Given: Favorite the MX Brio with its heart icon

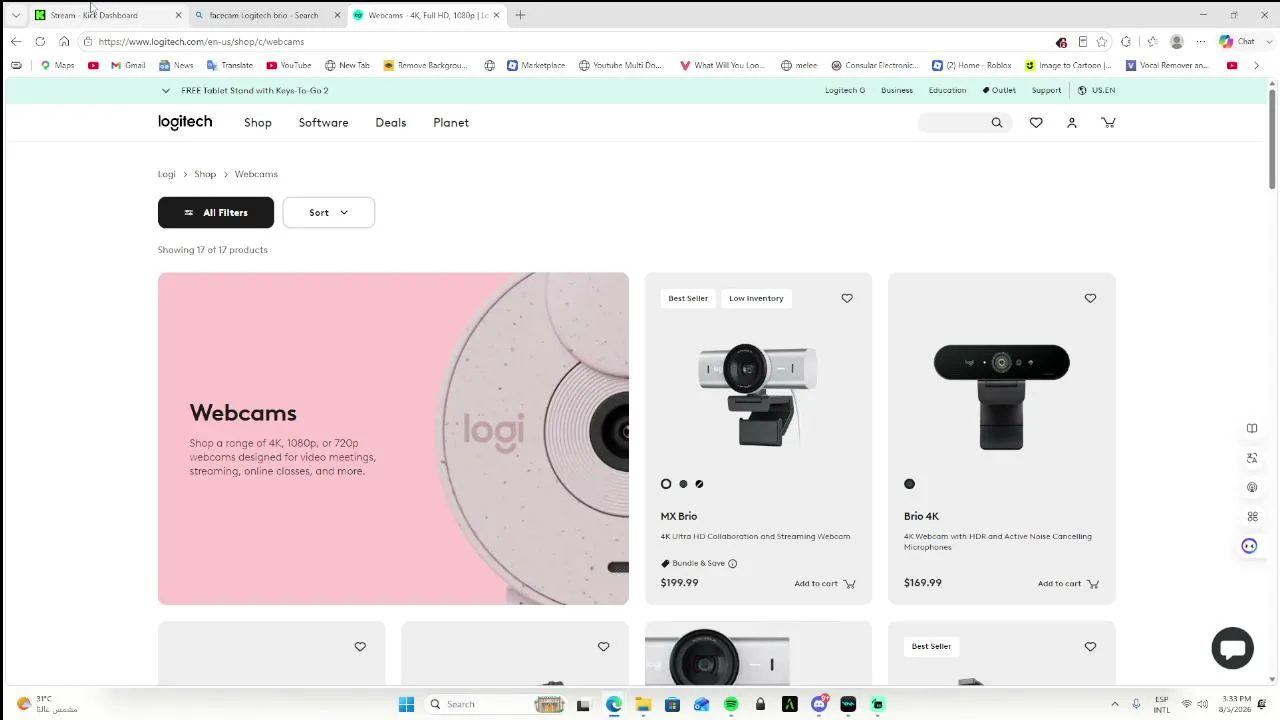Looking at the screenshot, I should (x=847, y=298).
